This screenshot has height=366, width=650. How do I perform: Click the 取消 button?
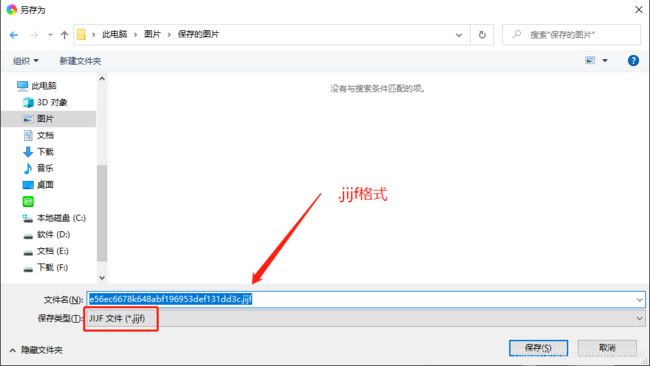click(607, 348)
